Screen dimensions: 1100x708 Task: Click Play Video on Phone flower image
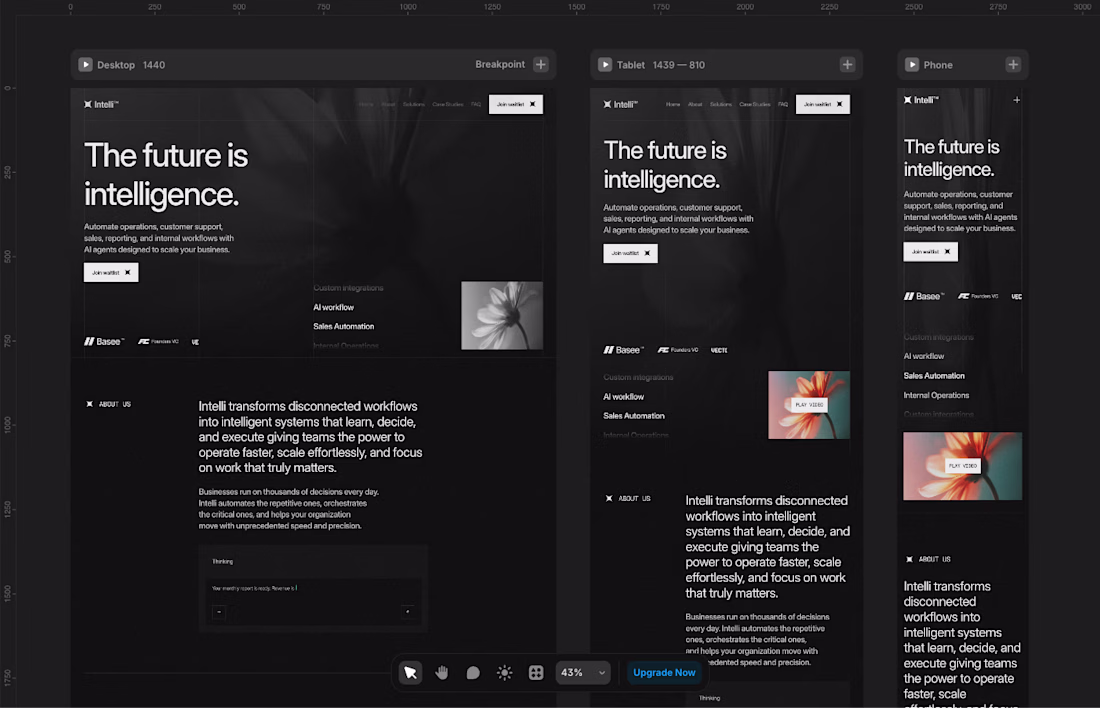coord(962,466)
